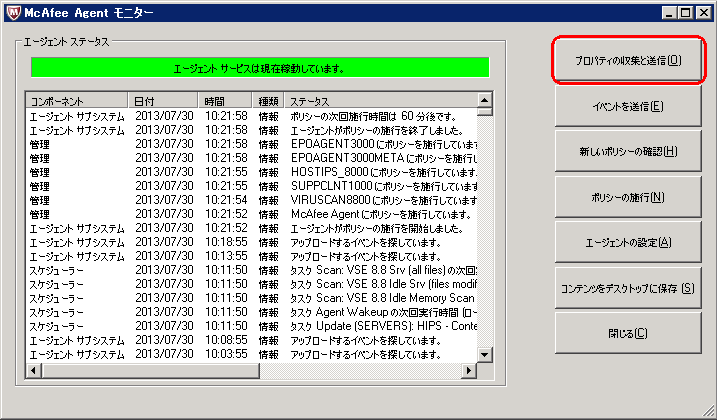Viewport: 717px width, 420px height.
Task: Select McAfee Agent にポリシーを施行 row
Action: pyautogui.click(x=251, y=215)
